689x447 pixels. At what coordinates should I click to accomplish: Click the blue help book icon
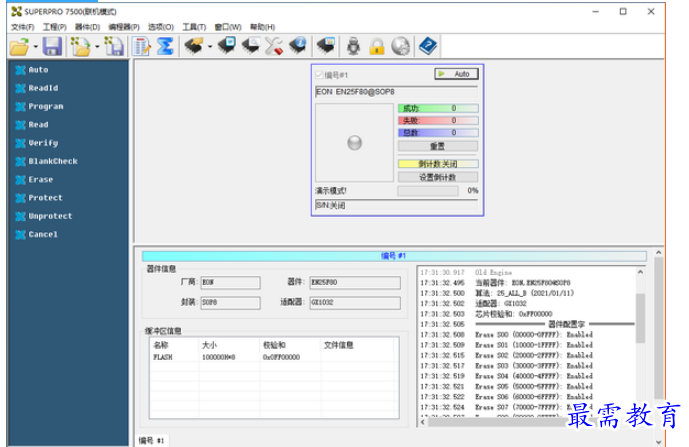tap(428, 46)
